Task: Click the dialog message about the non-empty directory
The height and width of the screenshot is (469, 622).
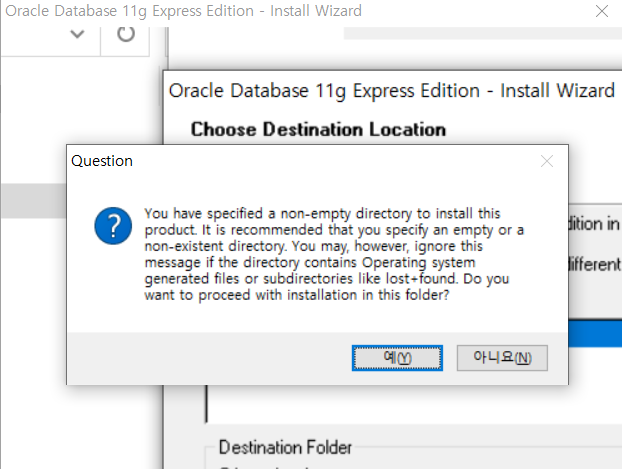Action: click(334, 254)
